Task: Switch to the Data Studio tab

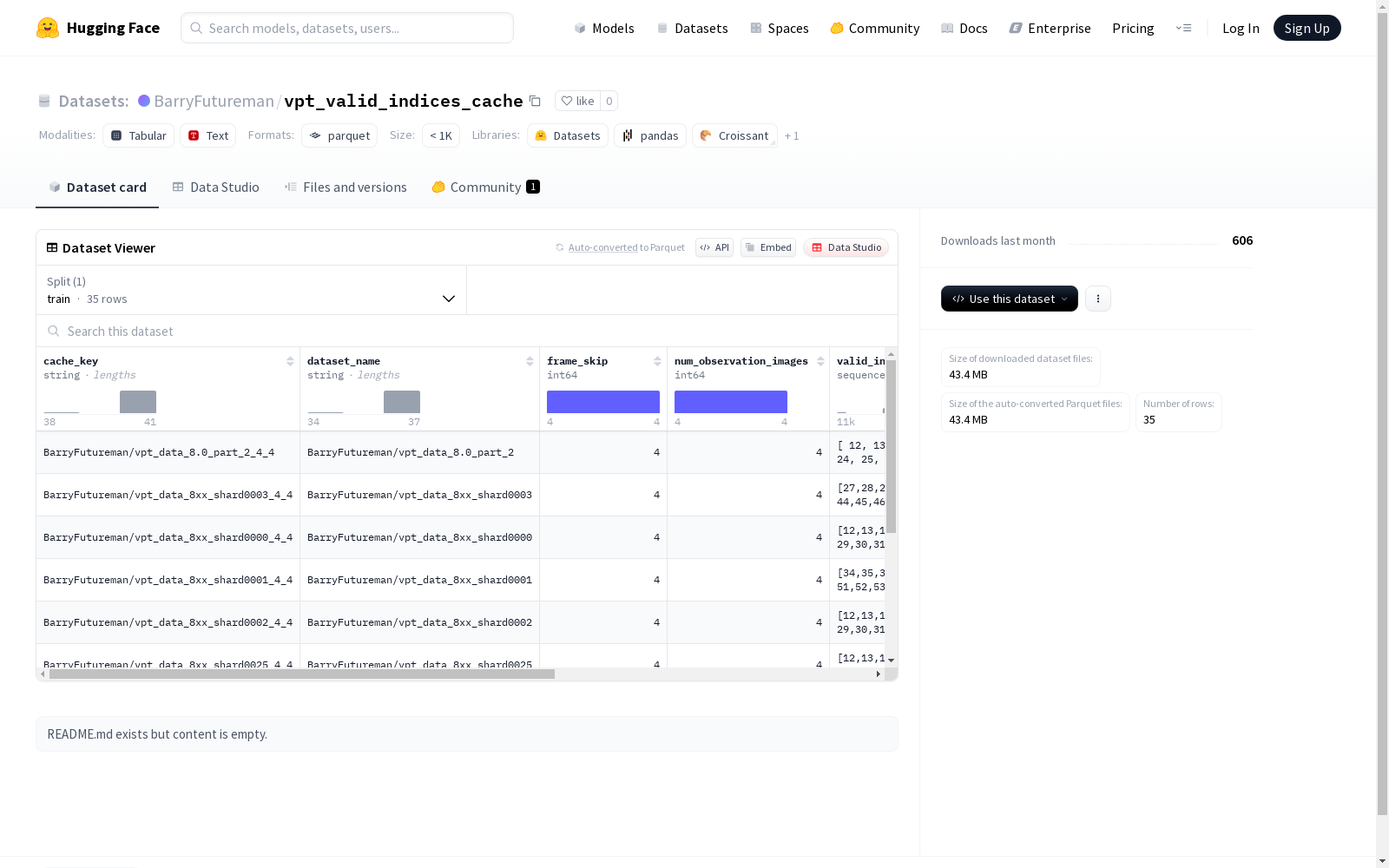Action: pyautogui.click(x=215, y=187)
